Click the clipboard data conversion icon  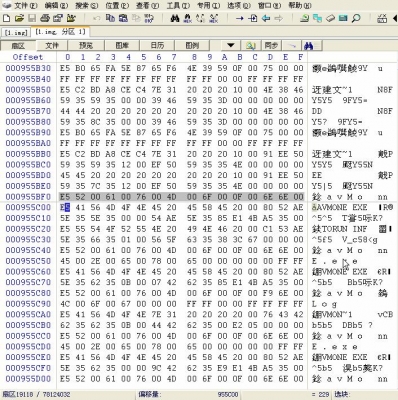pos(149,18)
